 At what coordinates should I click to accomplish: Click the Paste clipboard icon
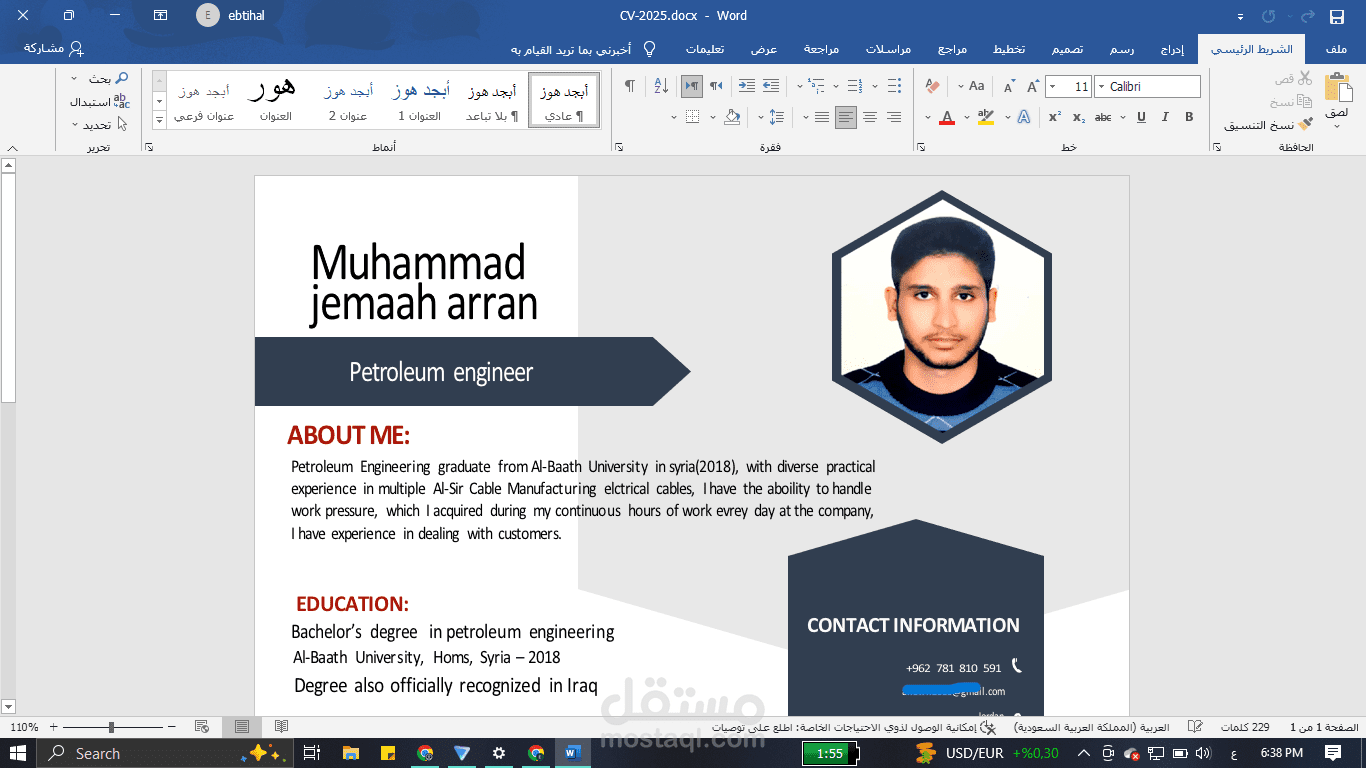pos(1337,87)
